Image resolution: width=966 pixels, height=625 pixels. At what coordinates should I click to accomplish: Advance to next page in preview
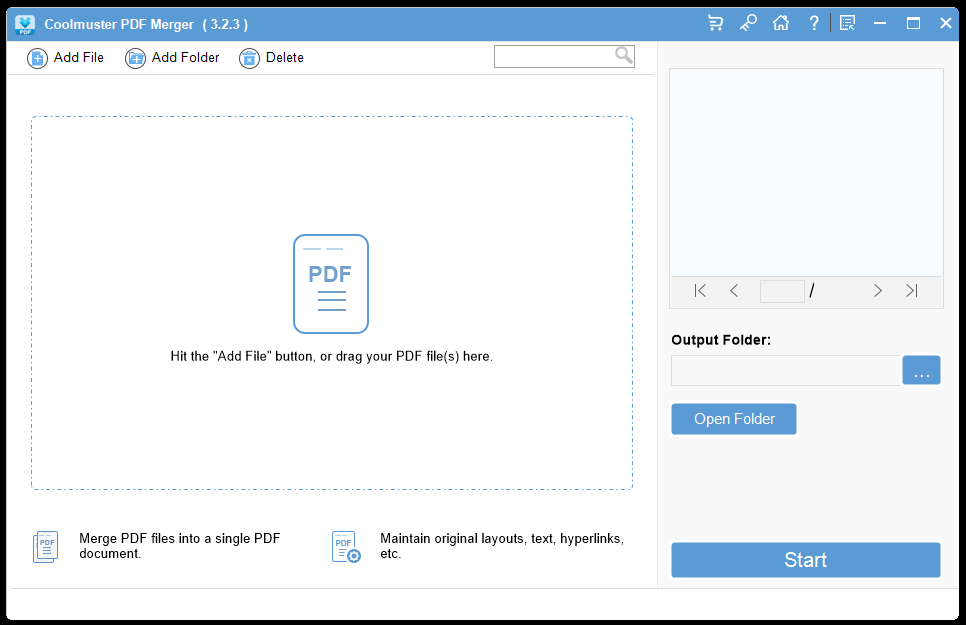878,291
